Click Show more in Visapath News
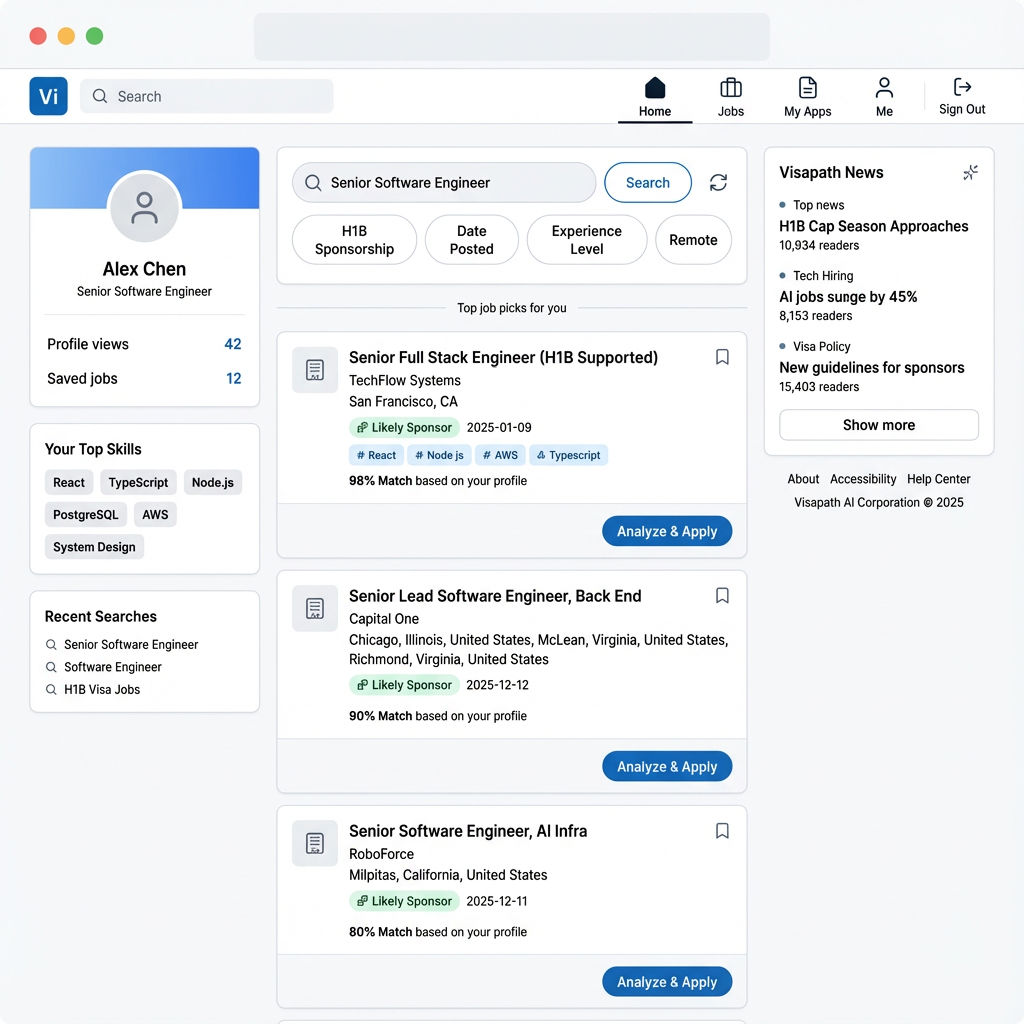 (x=878, y=425)
